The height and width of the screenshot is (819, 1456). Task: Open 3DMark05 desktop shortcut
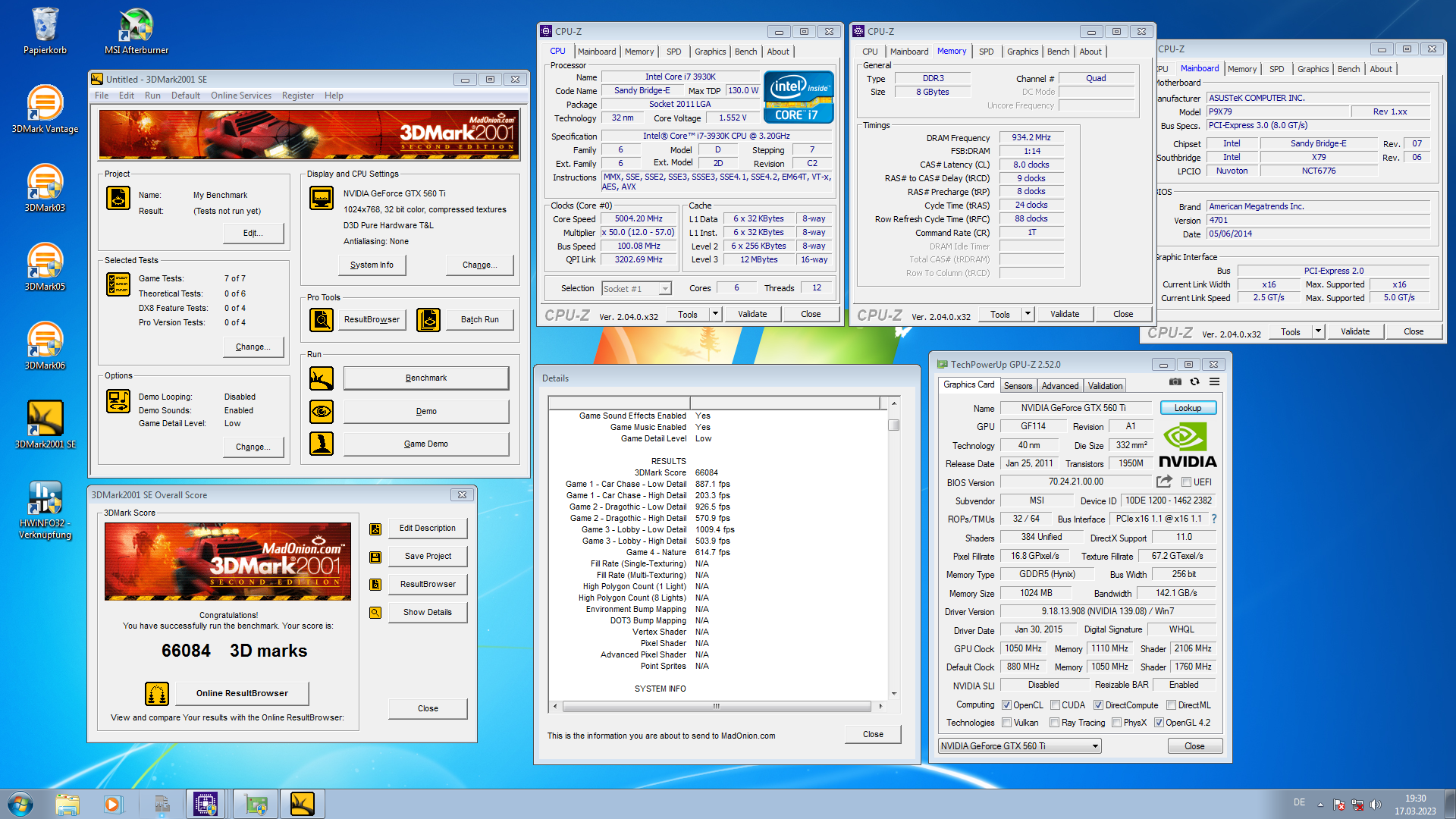pyautogui.click(x=45, y=267)
